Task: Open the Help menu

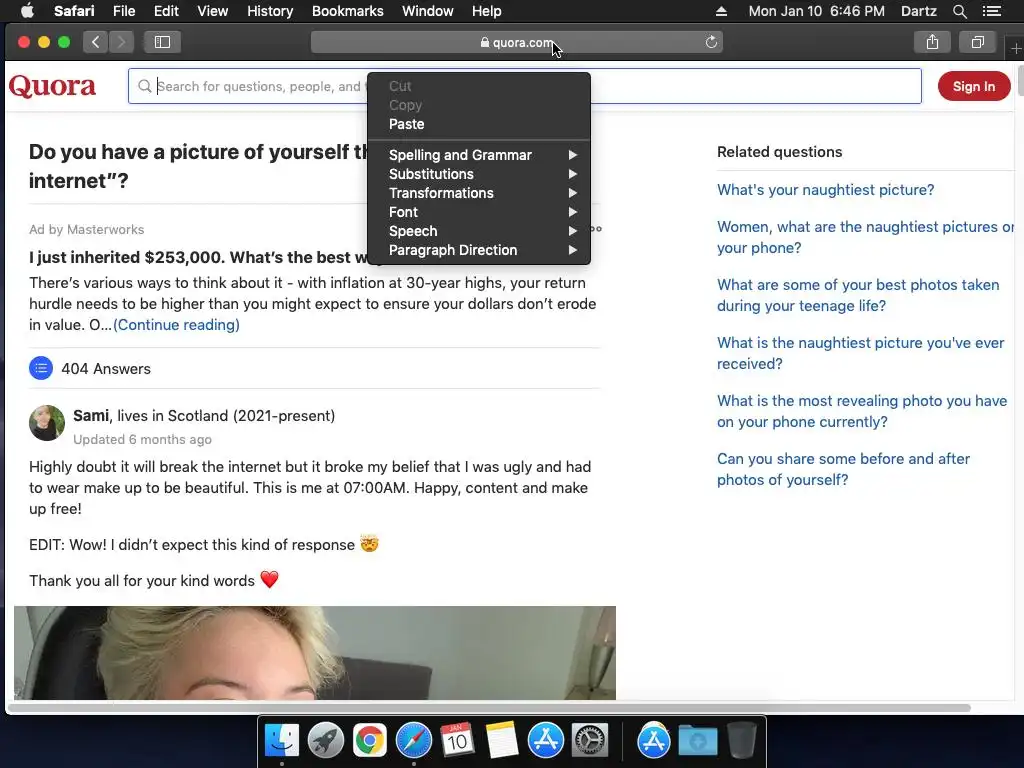Action: [487, 11]
